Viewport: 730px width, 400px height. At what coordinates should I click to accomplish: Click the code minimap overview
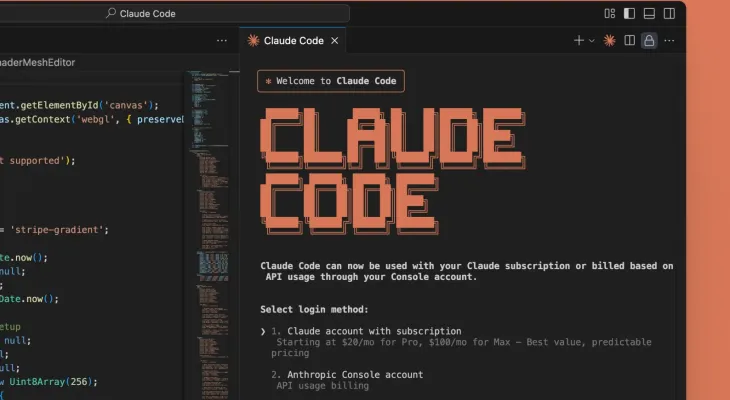212,235
